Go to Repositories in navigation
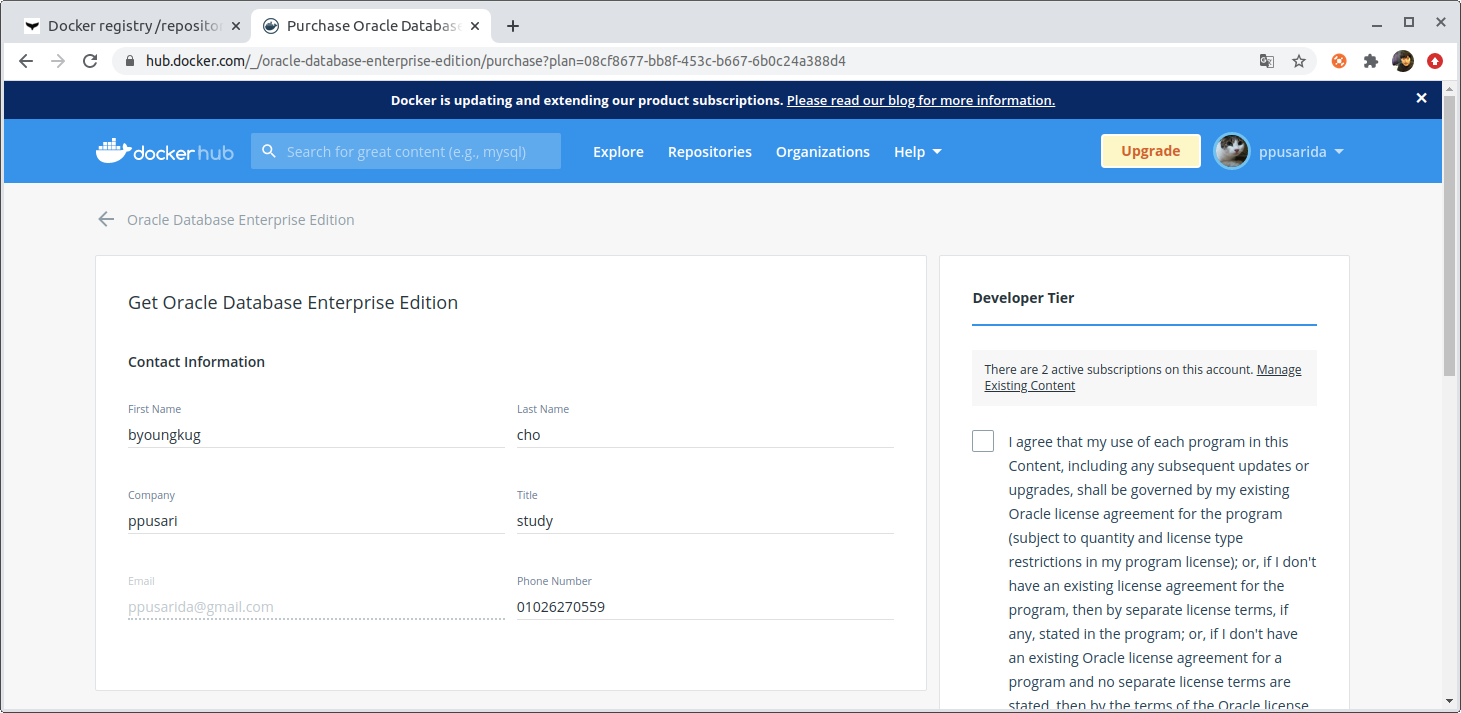This screenshot has width=1461, height=713. [x=710, y=152]
